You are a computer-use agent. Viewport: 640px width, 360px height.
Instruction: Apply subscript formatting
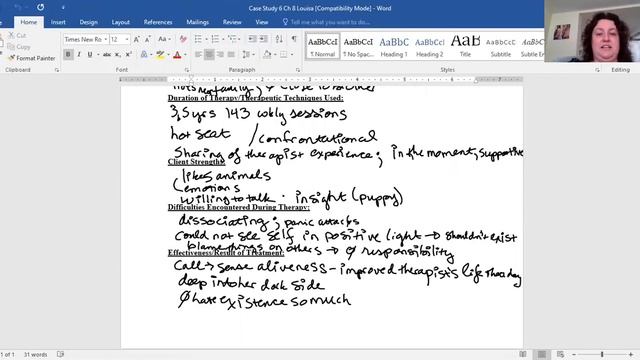[x=118, y=54]
